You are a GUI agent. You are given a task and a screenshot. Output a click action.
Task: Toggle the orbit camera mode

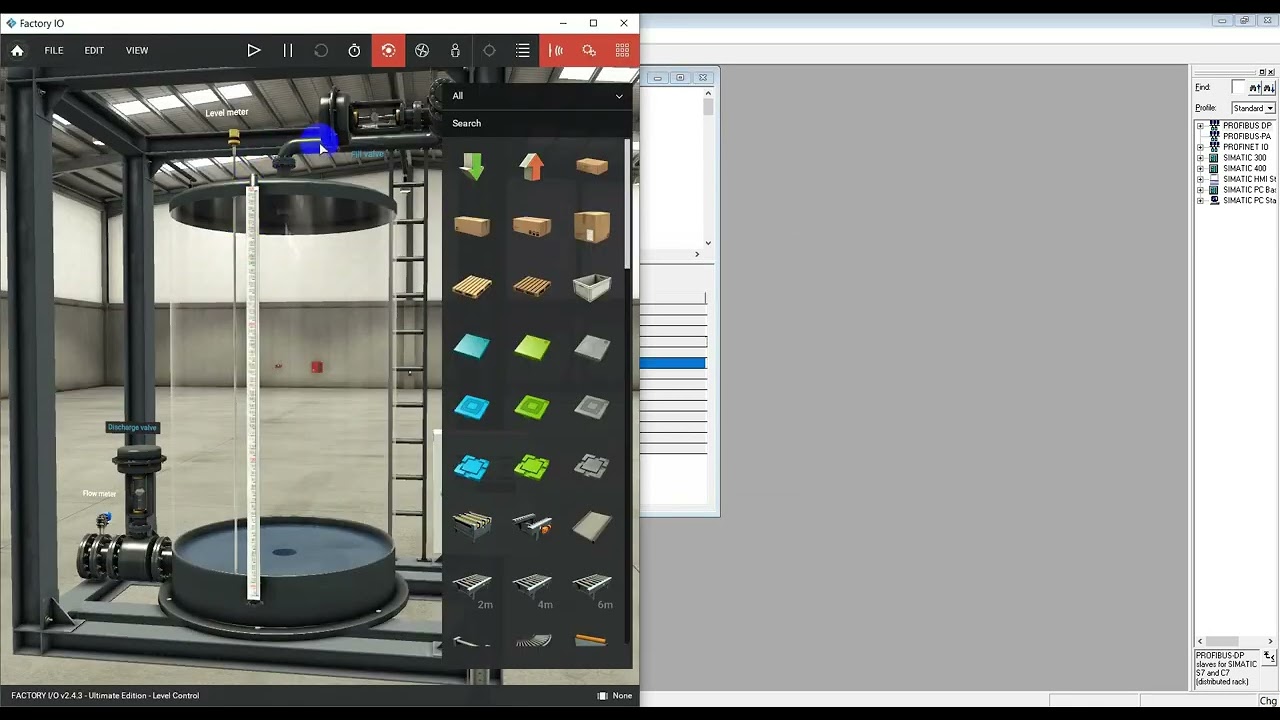tap(388, 50)
